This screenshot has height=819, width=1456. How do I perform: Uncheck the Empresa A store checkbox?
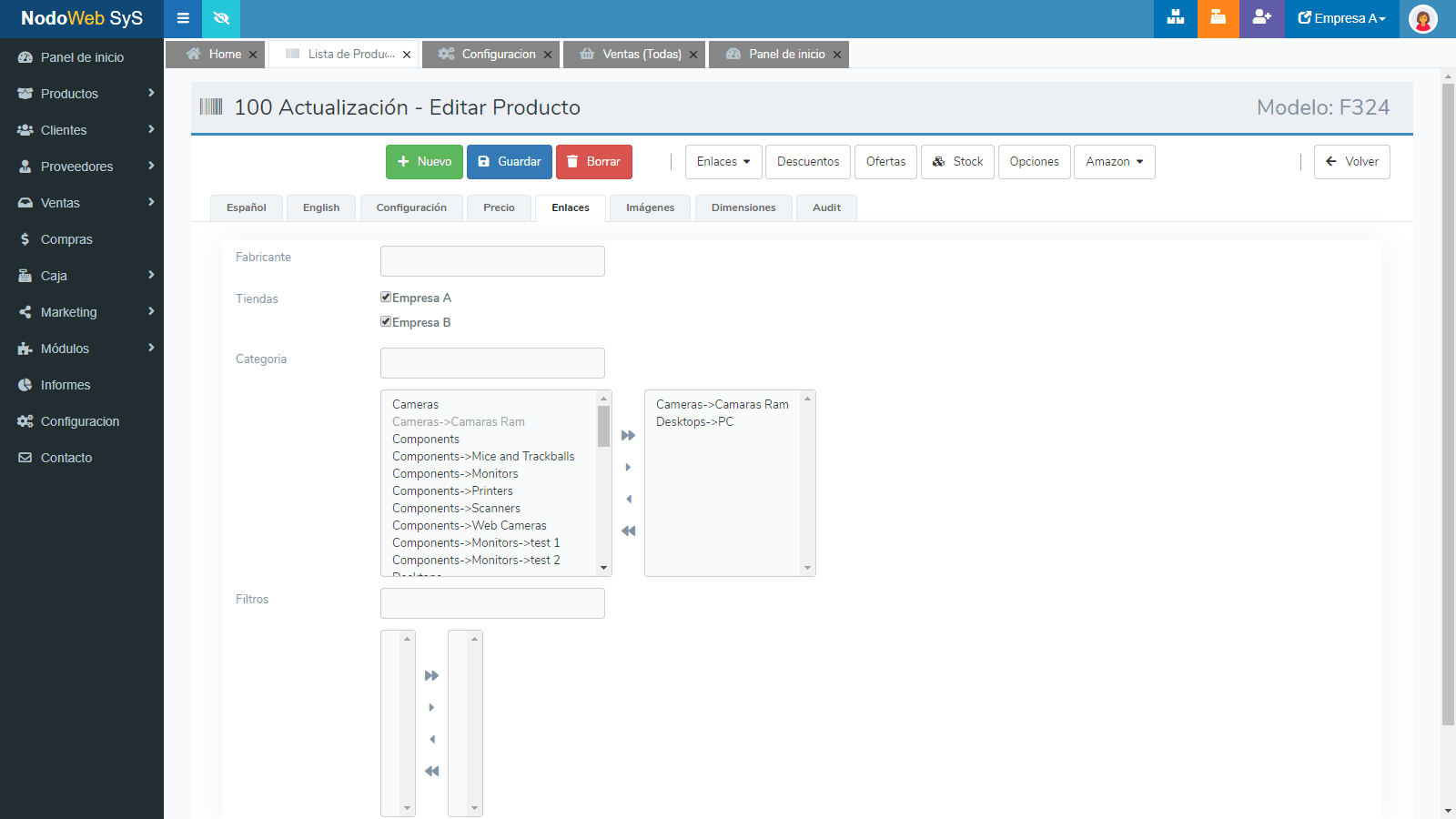[x=386, y=298]
